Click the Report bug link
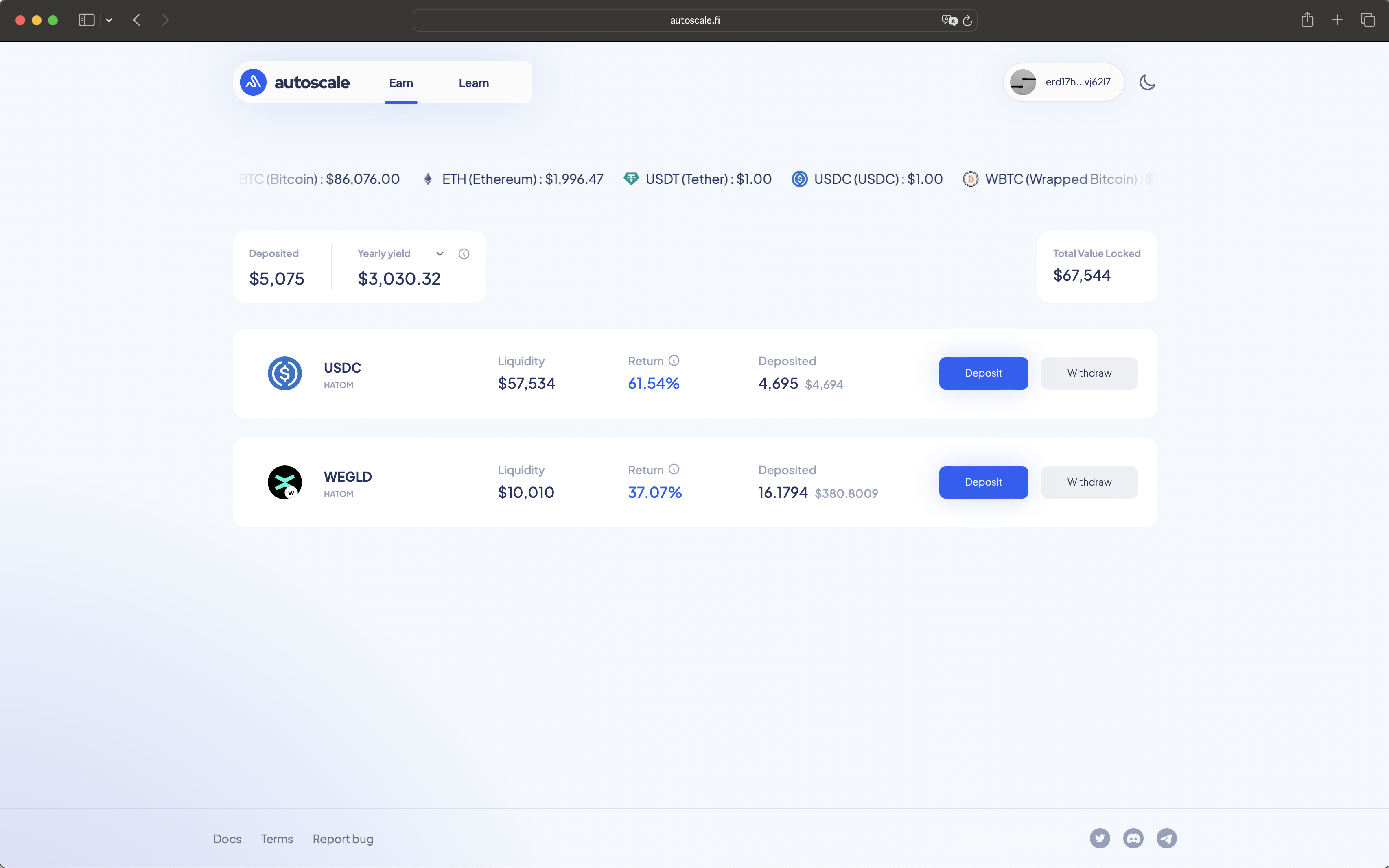Viewport: 1389px width, 868px height. tap(343, 839)
